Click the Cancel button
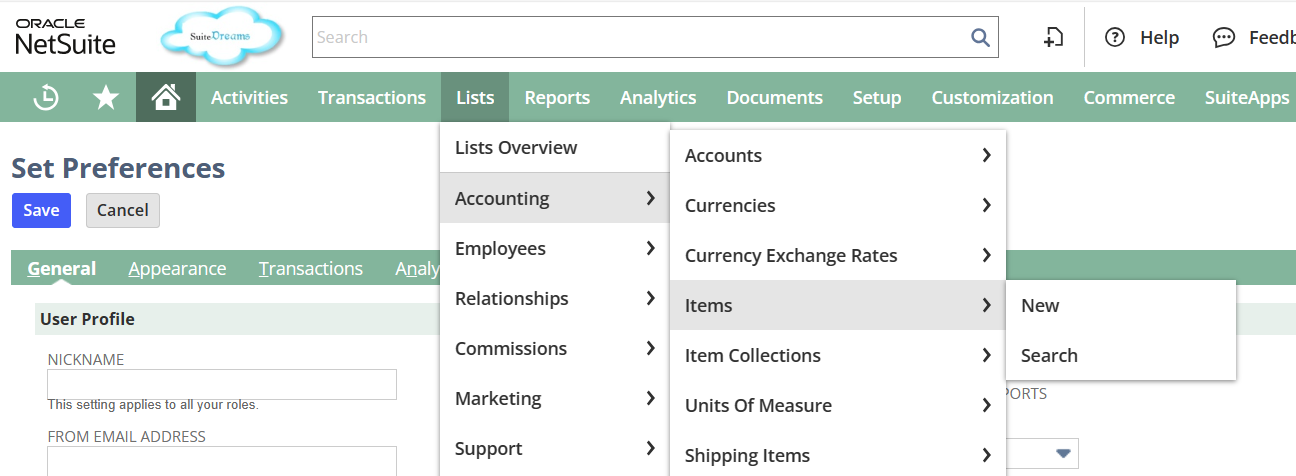This screenshot has height=476, width=1296. click(x=123, y=210)
